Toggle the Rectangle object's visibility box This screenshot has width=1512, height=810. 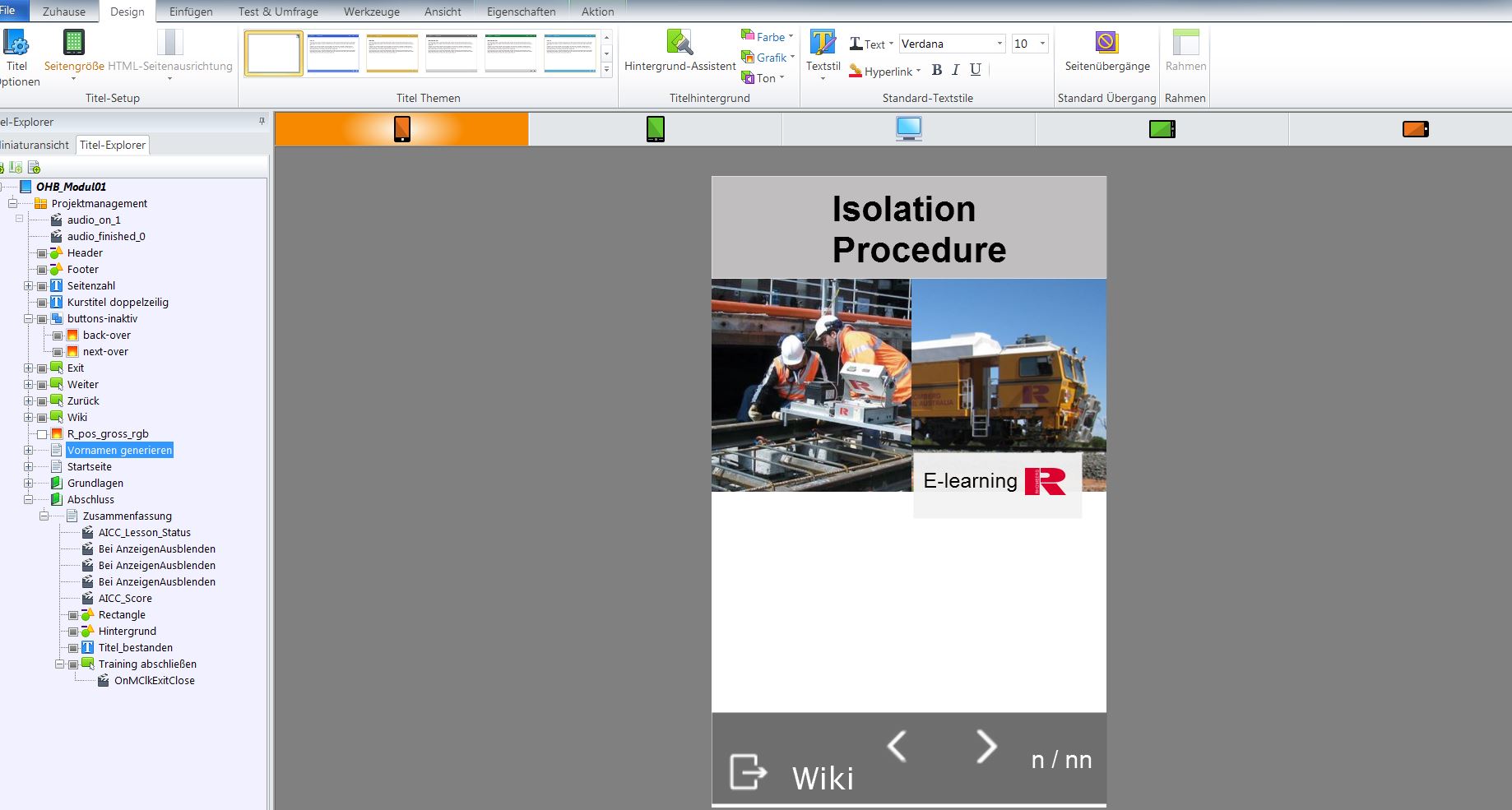click(x=73, y=615)
